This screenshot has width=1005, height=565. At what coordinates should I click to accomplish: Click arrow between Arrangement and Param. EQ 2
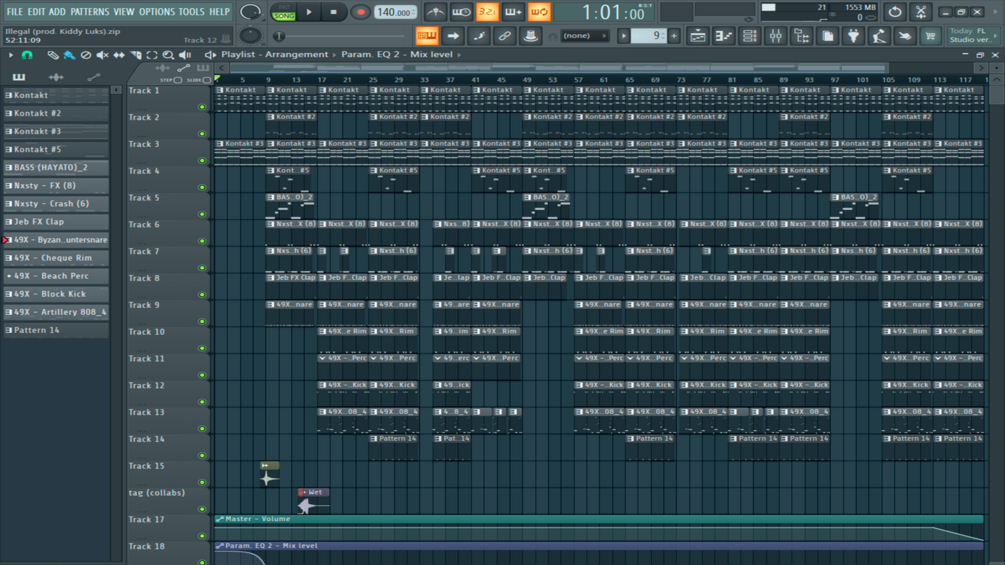click(x=334, y=54)
